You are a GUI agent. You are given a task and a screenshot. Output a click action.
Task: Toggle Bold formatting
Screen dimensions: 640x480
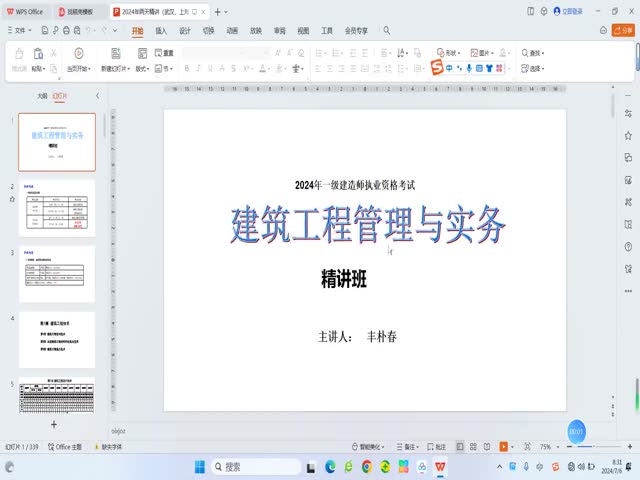pyautogui.click(x=187, y=69)
